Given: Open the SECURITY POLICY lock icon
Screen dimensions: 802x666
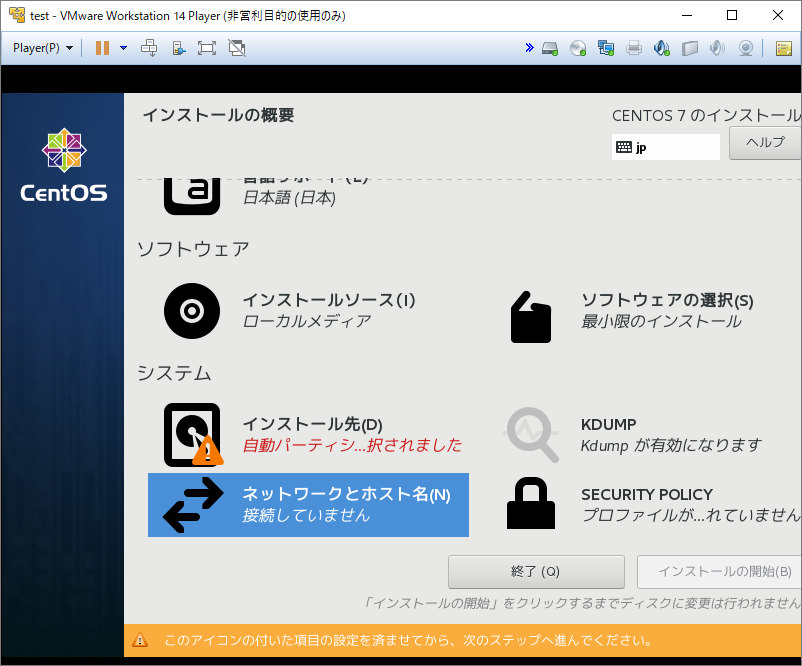Looking at the screenshot, I should point(531,503).
